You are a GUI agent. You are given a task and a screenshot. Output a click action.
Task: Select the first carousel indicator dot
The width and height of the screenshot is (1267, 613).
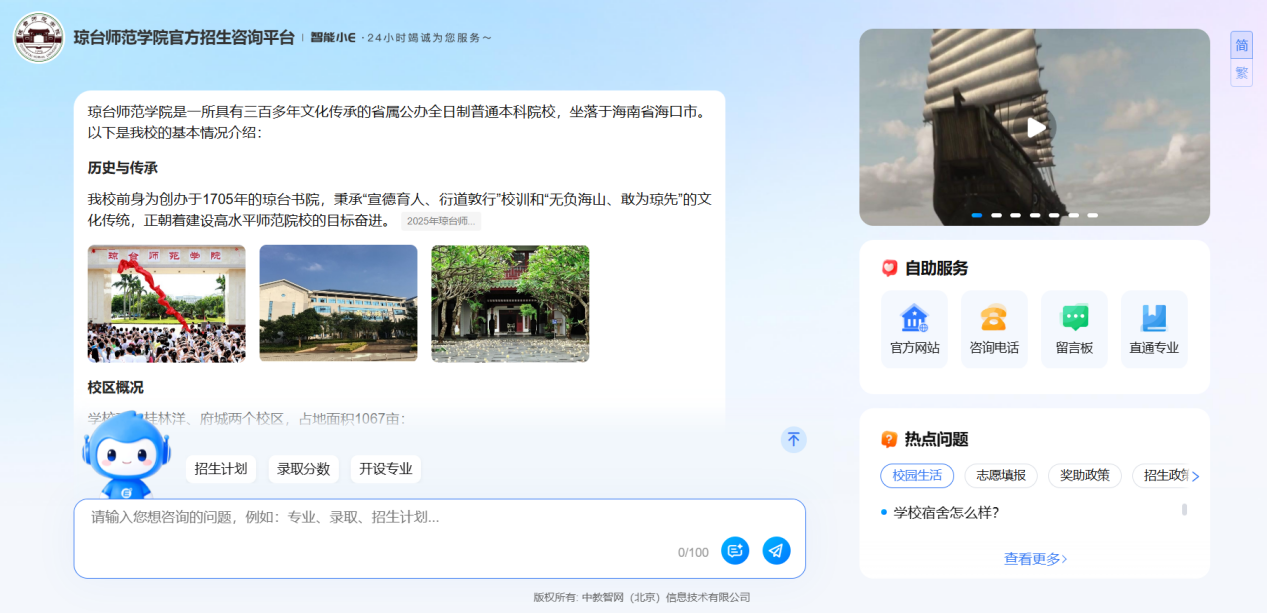(x=977, y=215)
